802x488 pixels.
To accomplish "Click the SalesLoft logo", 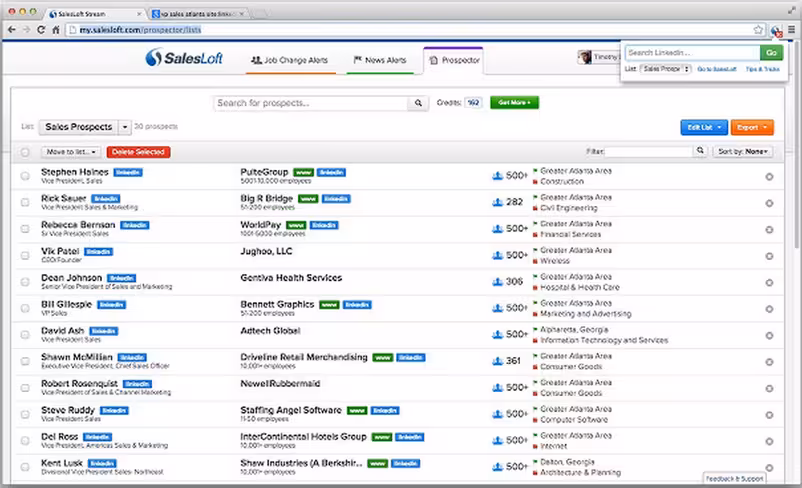I will coord(184,57).
